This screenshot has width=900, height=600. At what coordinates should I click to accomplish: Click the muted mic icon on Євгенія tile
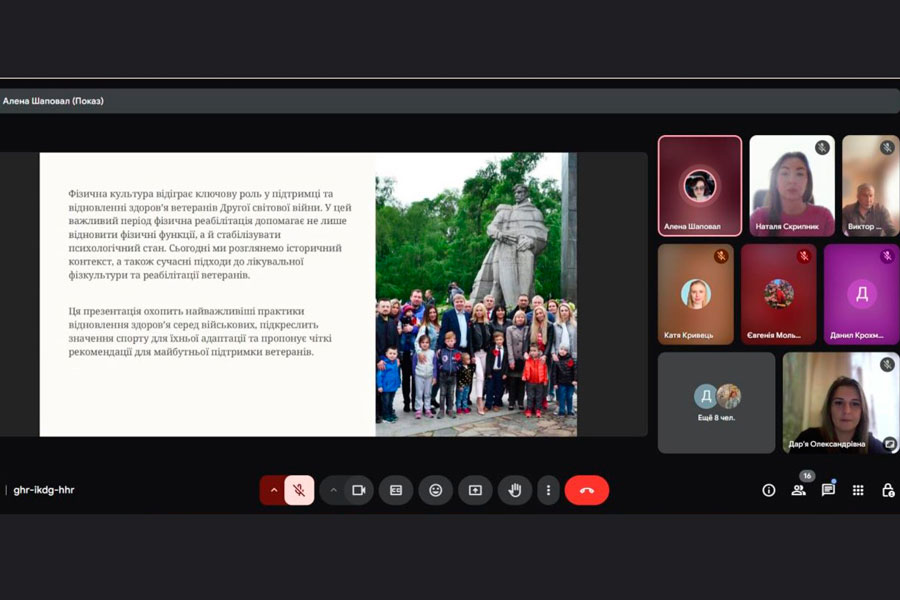804,256
